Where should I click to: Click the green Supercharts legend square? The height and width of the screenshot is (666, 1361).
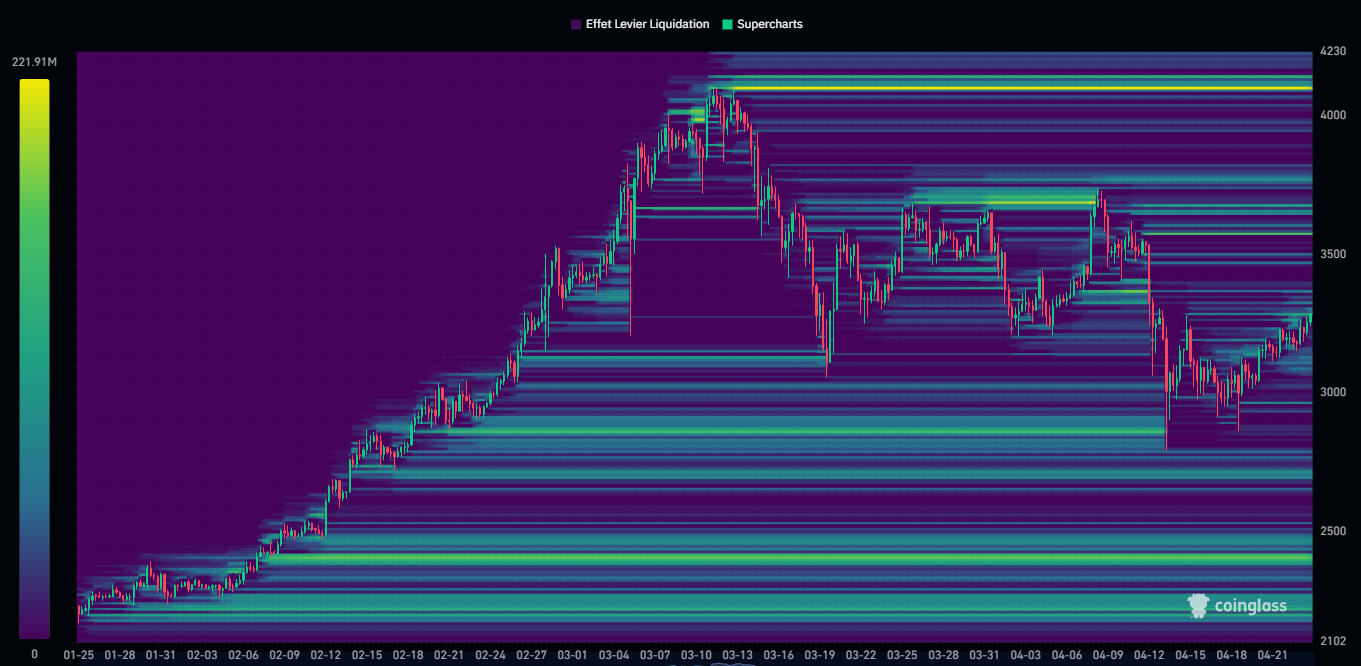[x=727, y=24]
